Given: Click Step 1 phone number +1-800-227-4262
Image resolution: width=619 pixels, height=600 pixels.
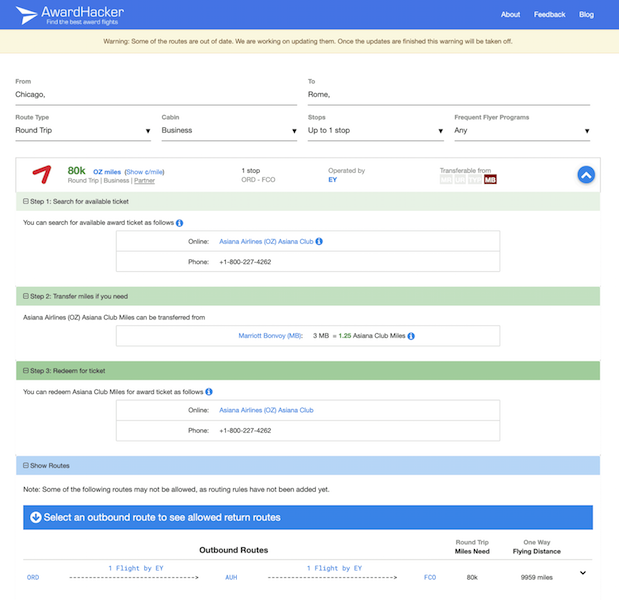Looking at the screenshot, I should tap(245, 262).
